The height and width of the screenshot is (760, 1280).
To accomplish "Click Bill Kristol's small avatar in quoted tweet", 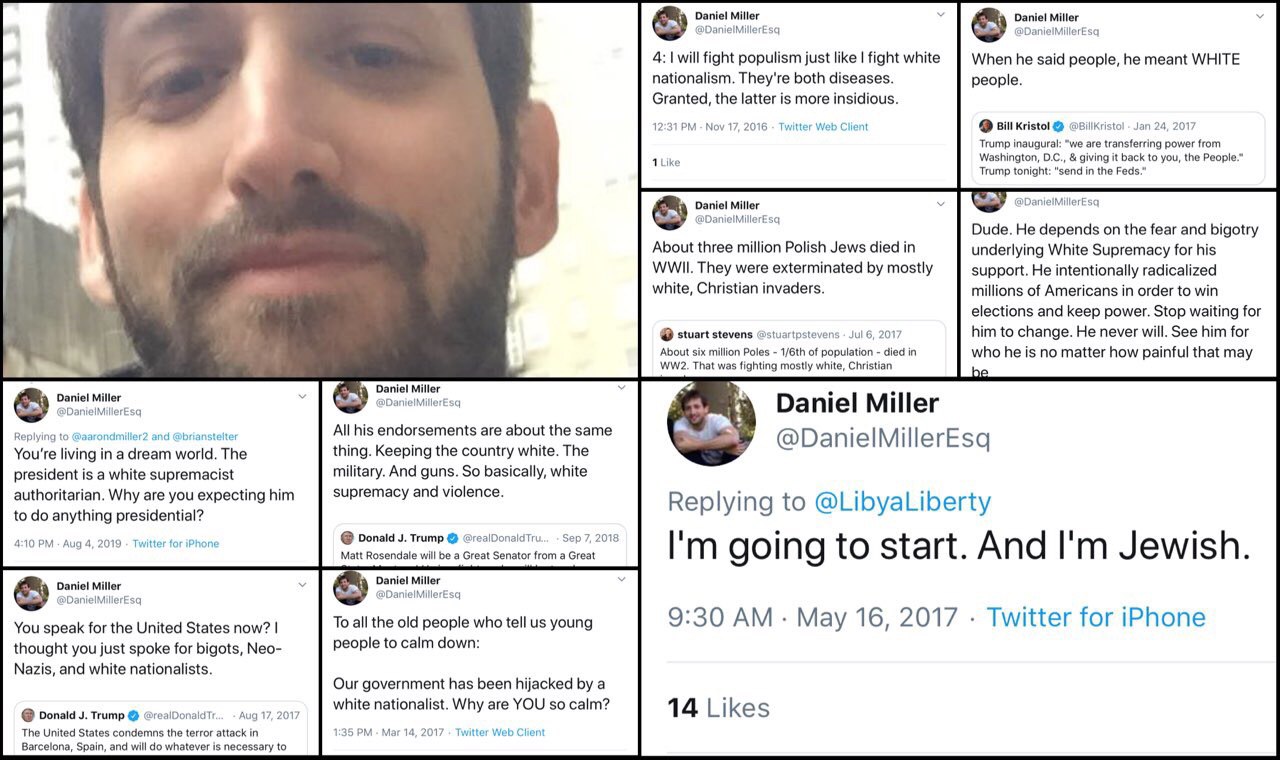I will click(x=985, y=126).
